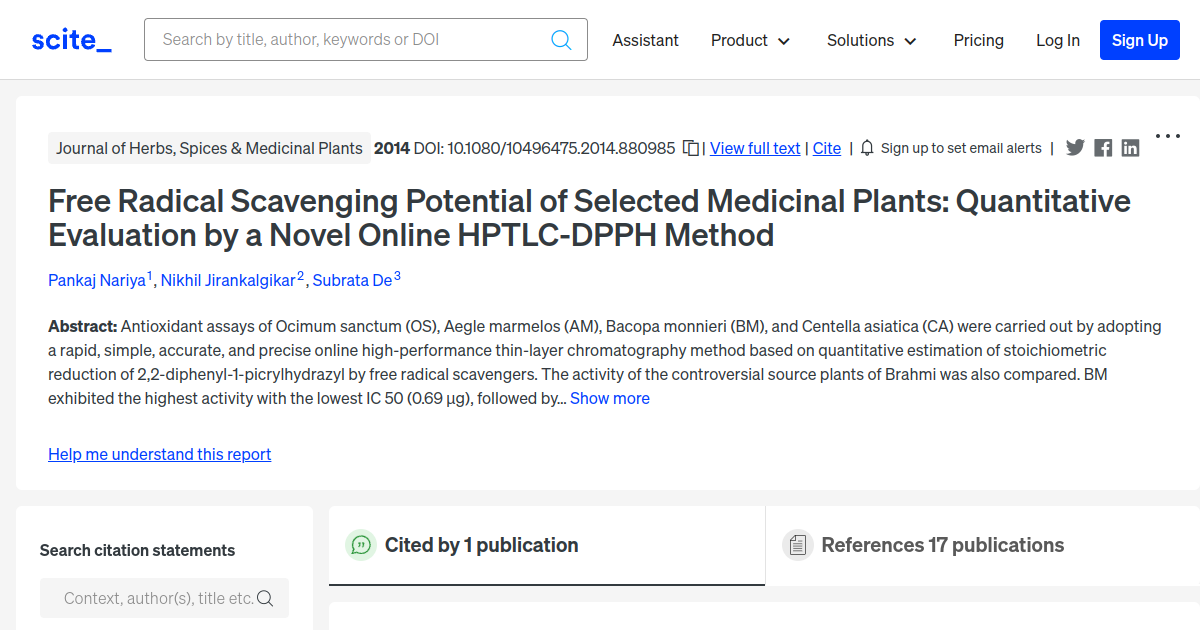Viewport: 1200px width, 630px height.
Task: Share the report on Facebook
Action: [1103, 148]
